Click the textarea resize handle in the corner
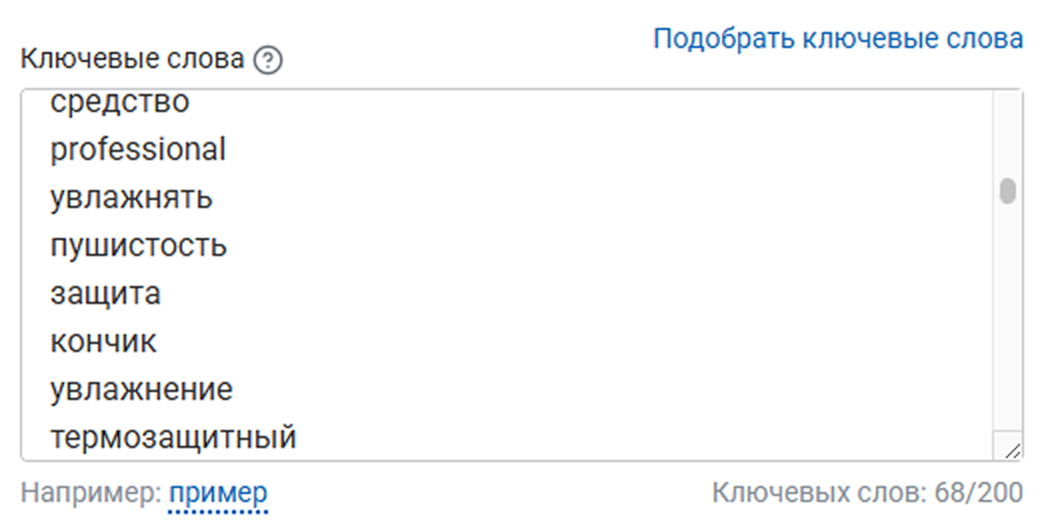Viewport: 1054px width, 528px height. (1012, 451)
